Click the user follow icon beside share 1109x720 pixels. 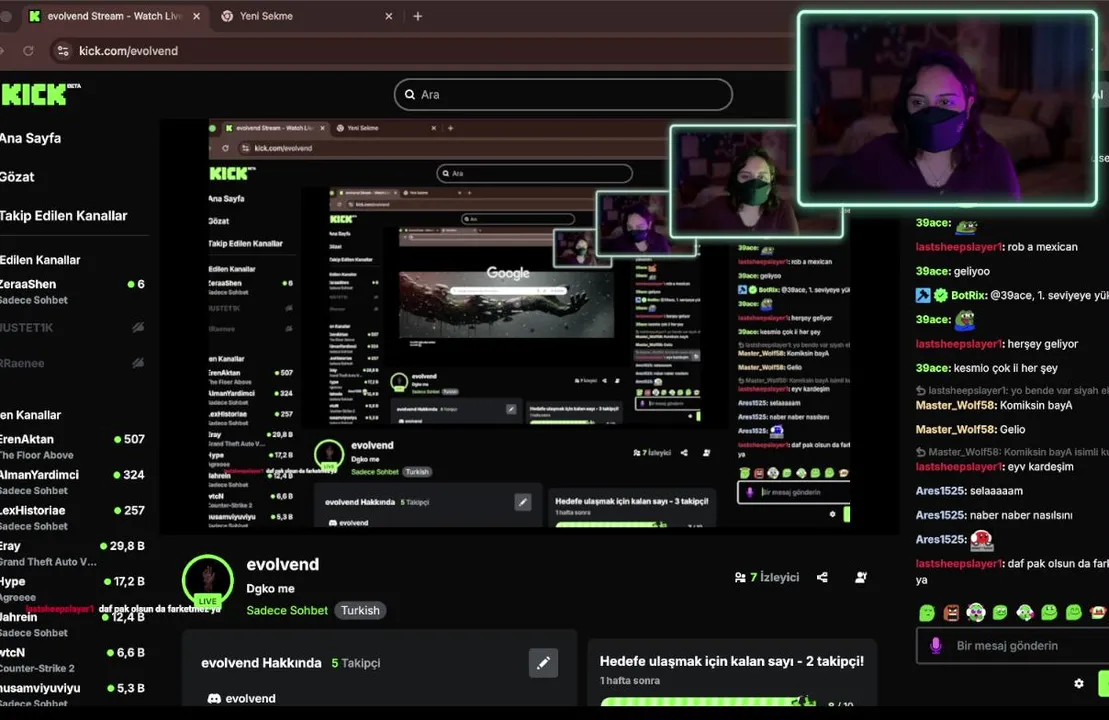(x=861, y=577)
